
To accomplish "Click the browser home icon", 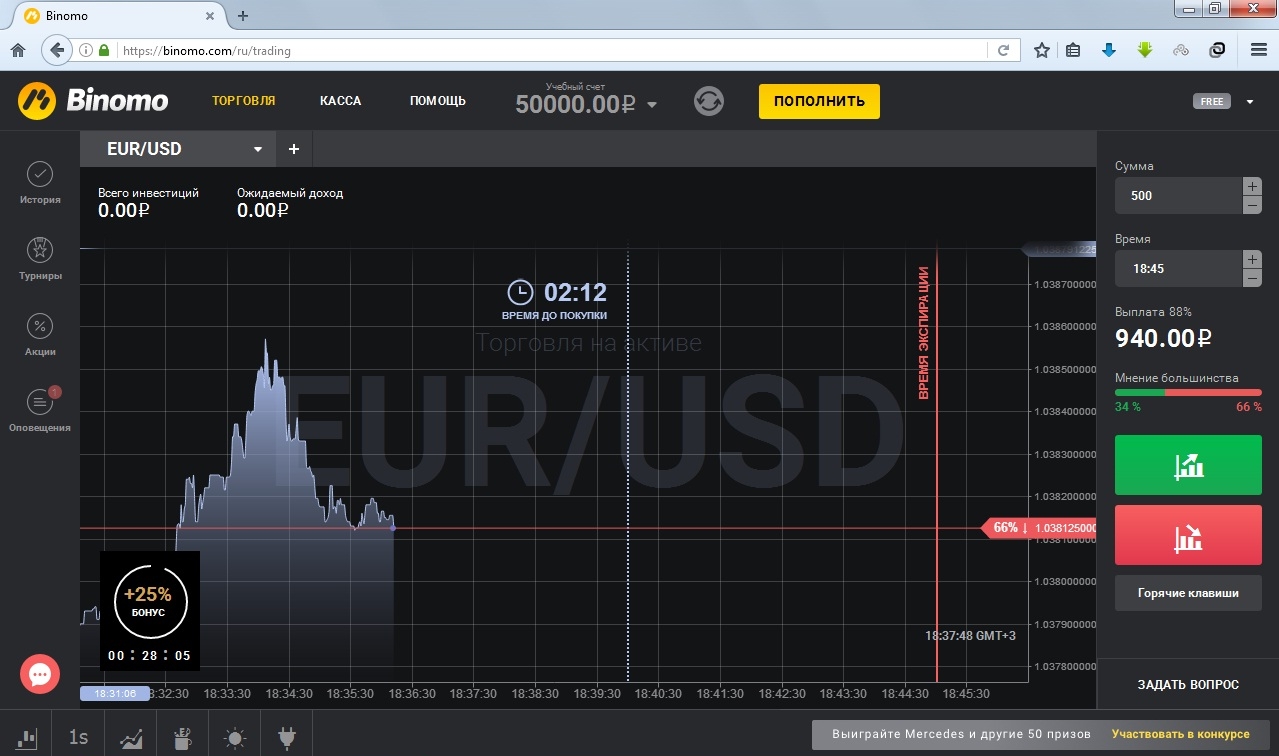I will [x=18, y=50].
